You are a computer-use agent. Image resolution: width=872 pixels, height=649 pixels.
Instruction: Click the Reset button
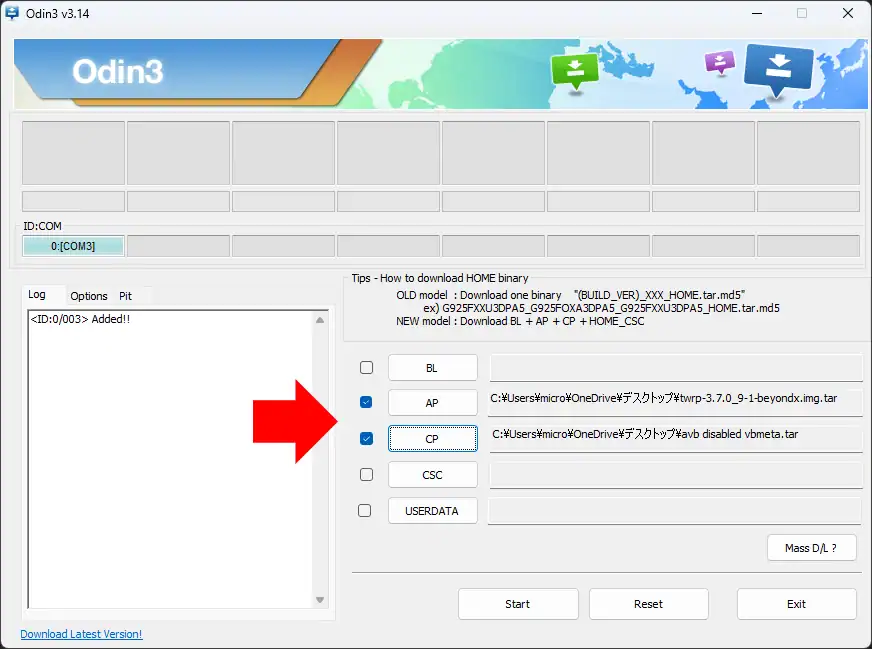pyautogui.click(x=648, y=604)
